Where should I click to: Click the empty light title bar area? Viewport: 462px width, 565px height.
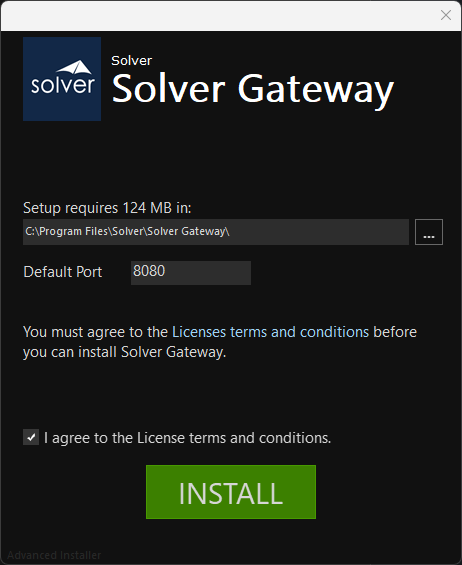click(x=216, y=15)
